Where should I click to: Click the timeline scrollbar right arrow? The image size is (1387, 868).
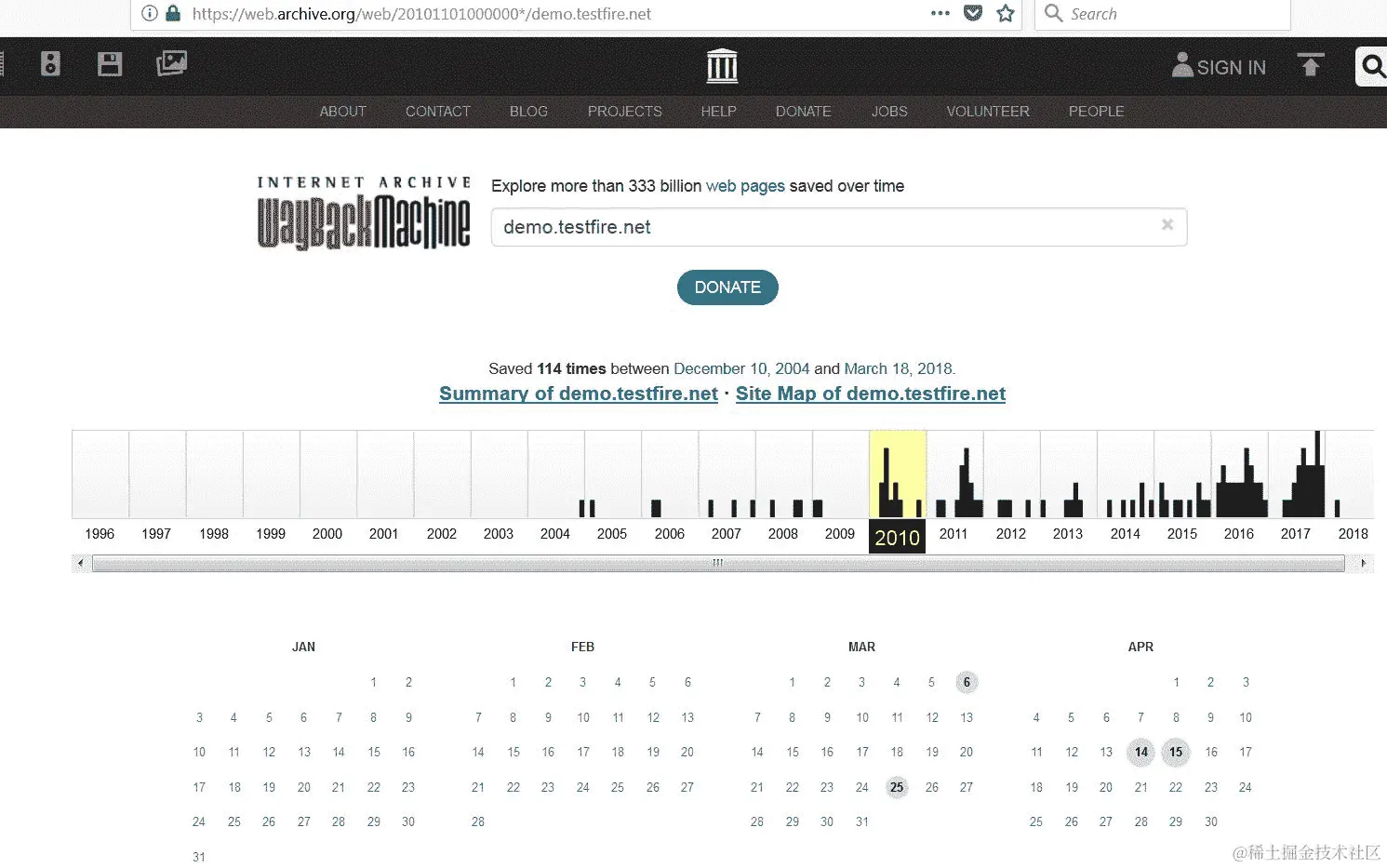[x=1364, y=563]
